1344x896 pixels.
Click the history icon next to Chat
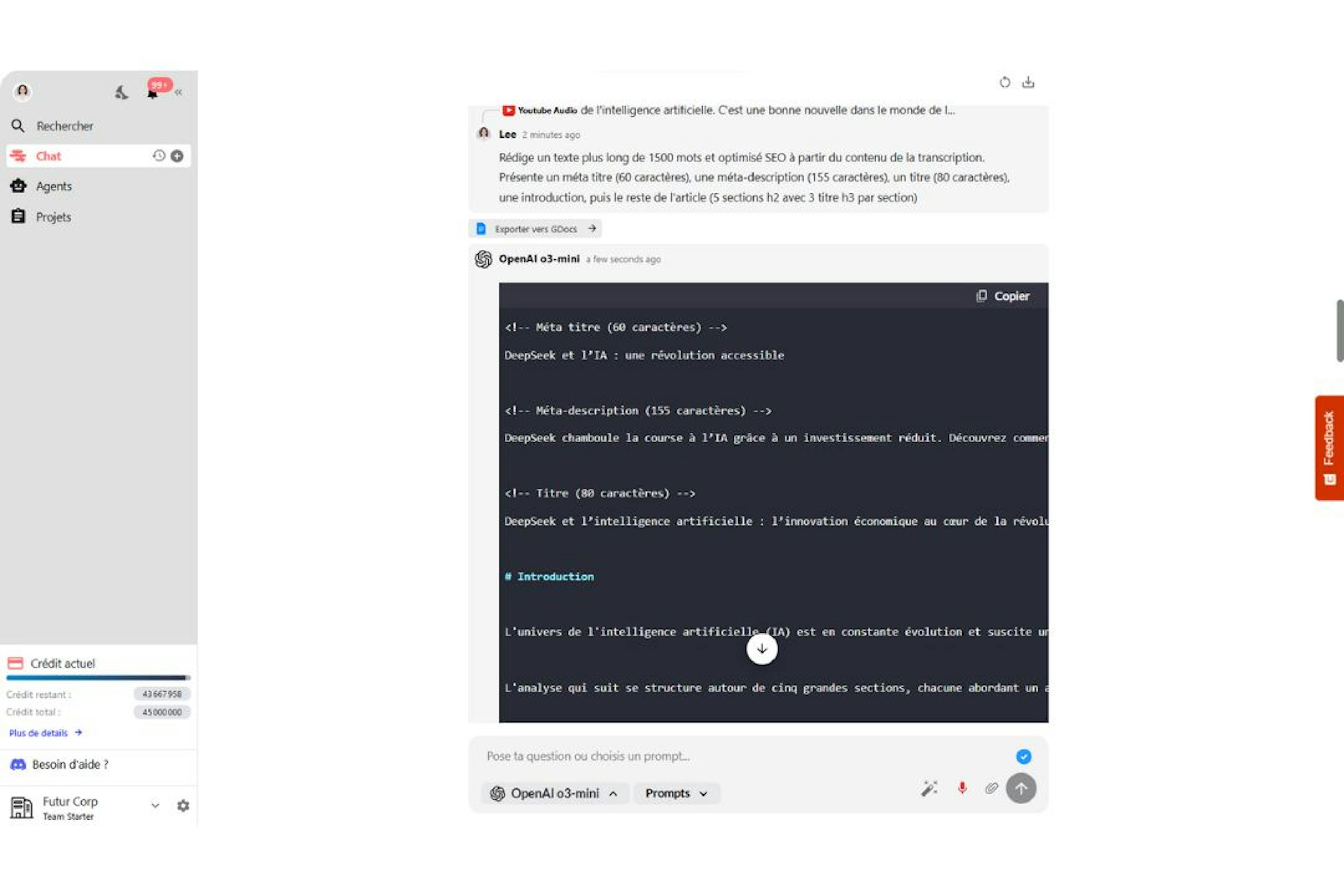click(159, 155)
